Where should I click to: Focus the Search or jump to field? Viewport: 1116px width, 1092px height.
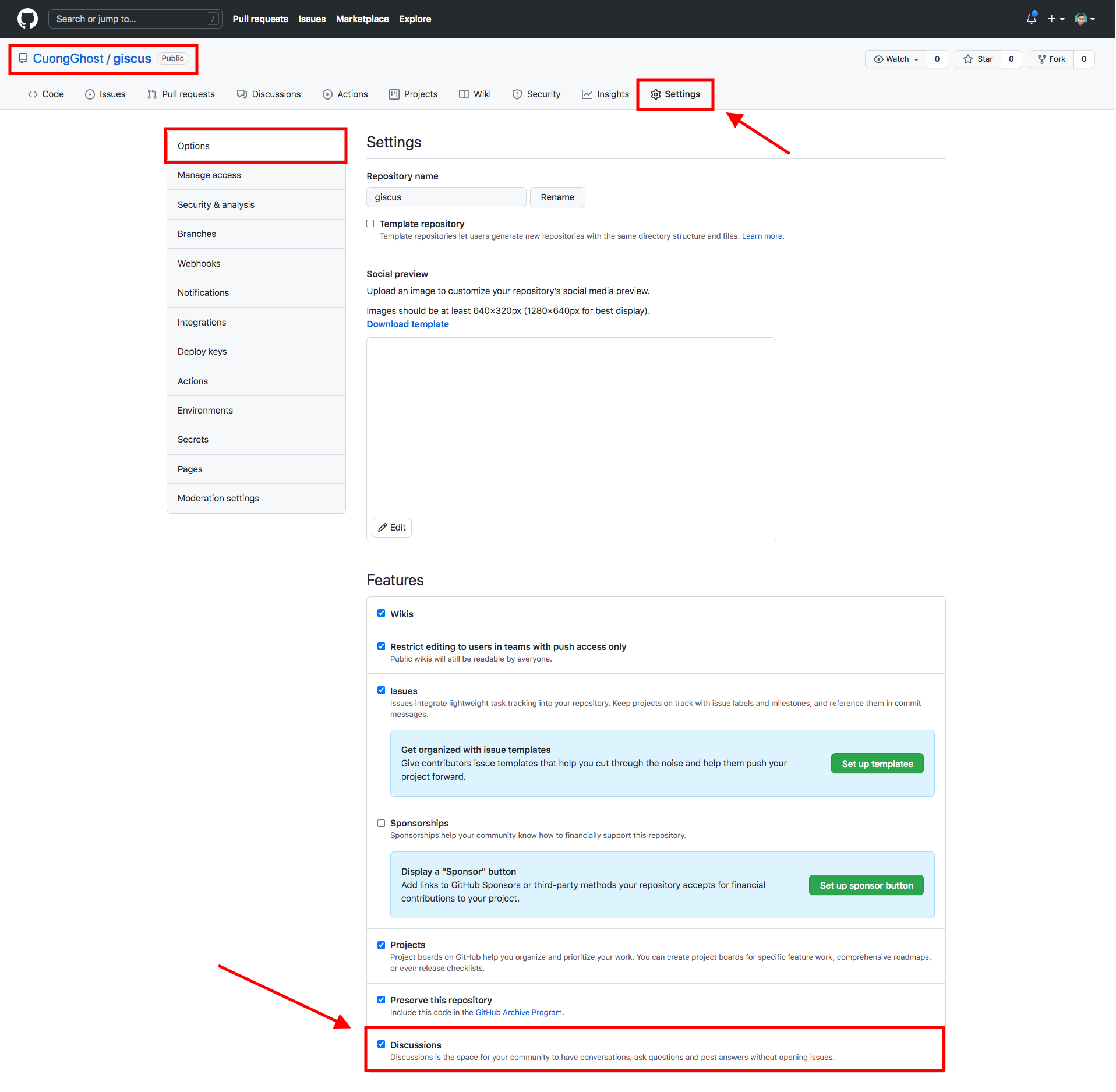[135, 19]
